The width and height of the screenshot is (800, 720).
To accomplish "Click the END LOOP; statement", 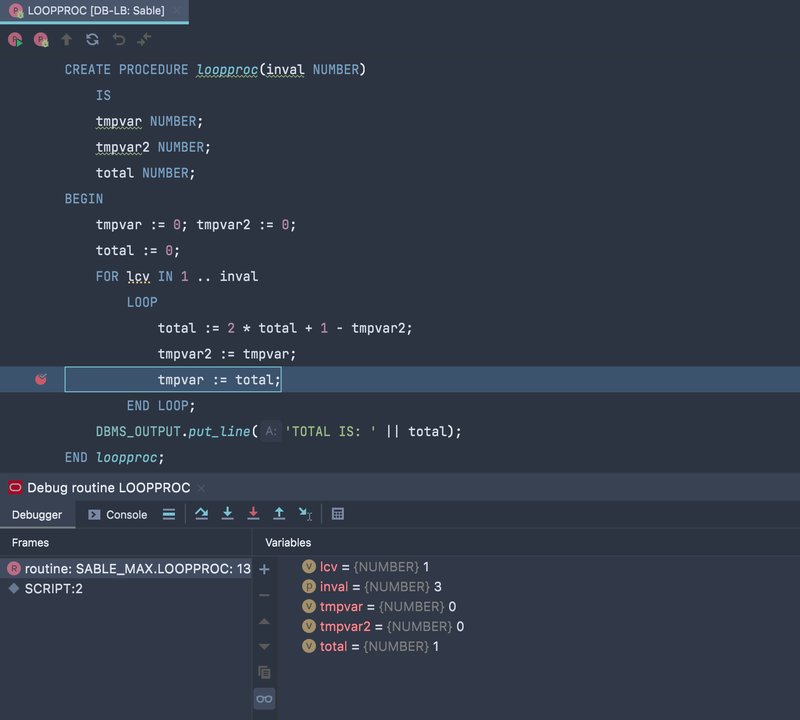I will click(161, 406).
